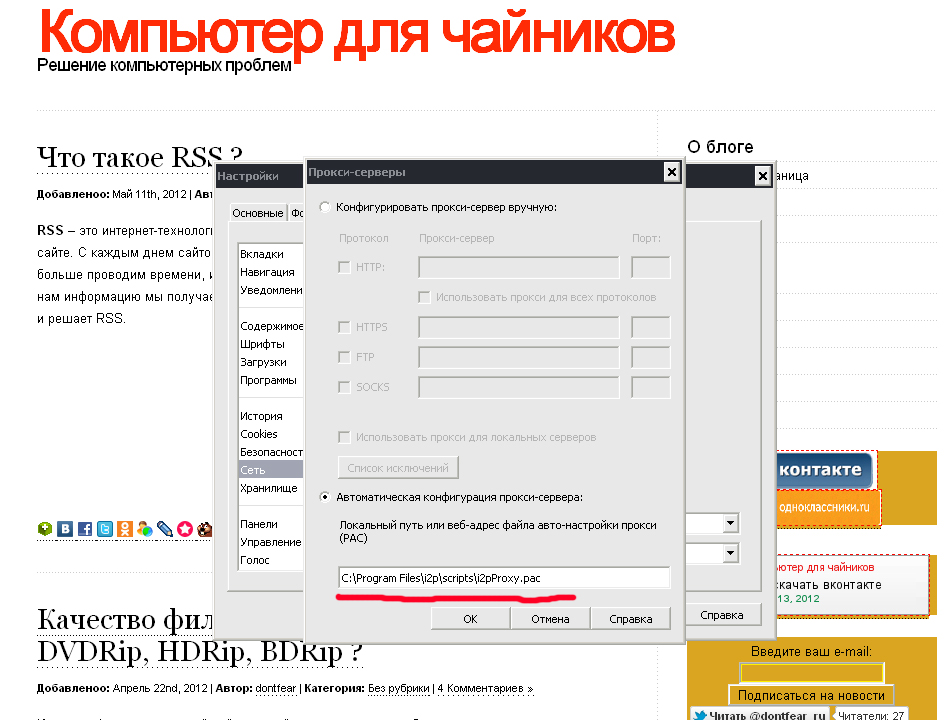Select manual proxy configuration radio button

click(x=323, y=206)
